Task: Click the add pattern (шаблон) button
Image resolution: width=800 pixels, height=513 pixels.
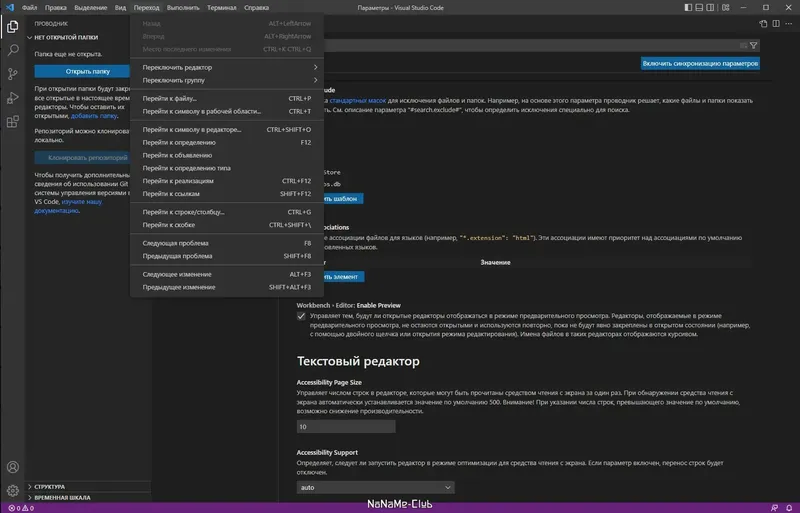Action: point(342,199)
